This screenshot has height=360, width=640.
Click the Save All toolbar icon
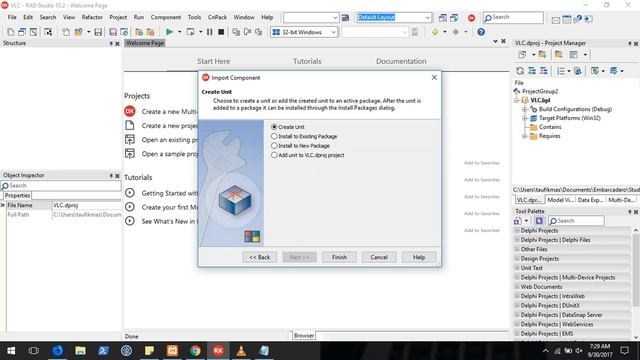coord(113,32)
